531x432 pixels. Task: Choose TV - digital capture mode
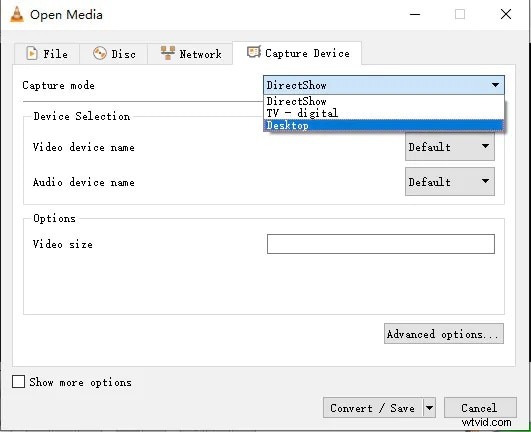click(384, 113)
